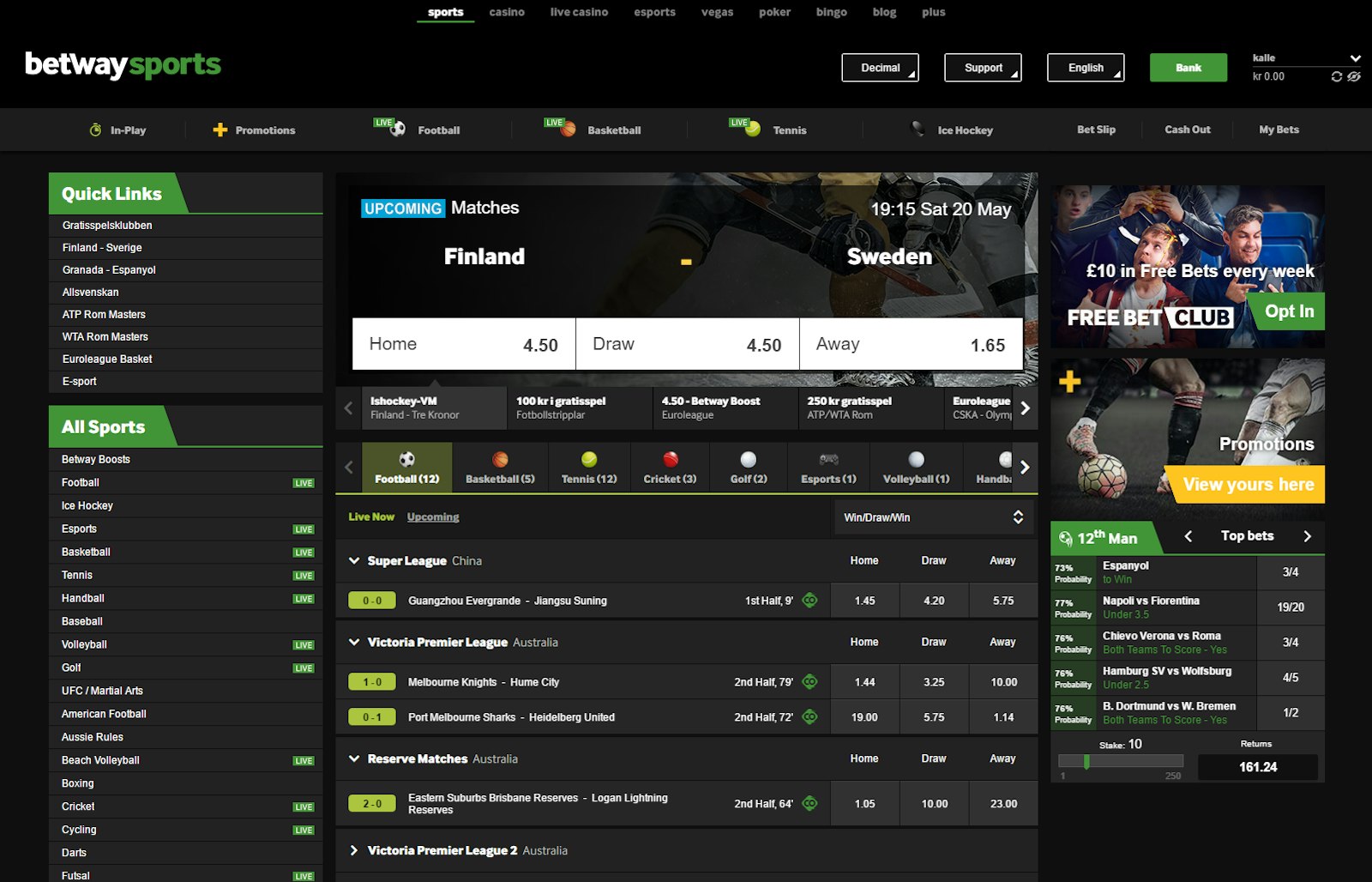Click the balance refresh icon
The width and height of the screenshot is (1372, 882).
click(x=1336, y=76)
